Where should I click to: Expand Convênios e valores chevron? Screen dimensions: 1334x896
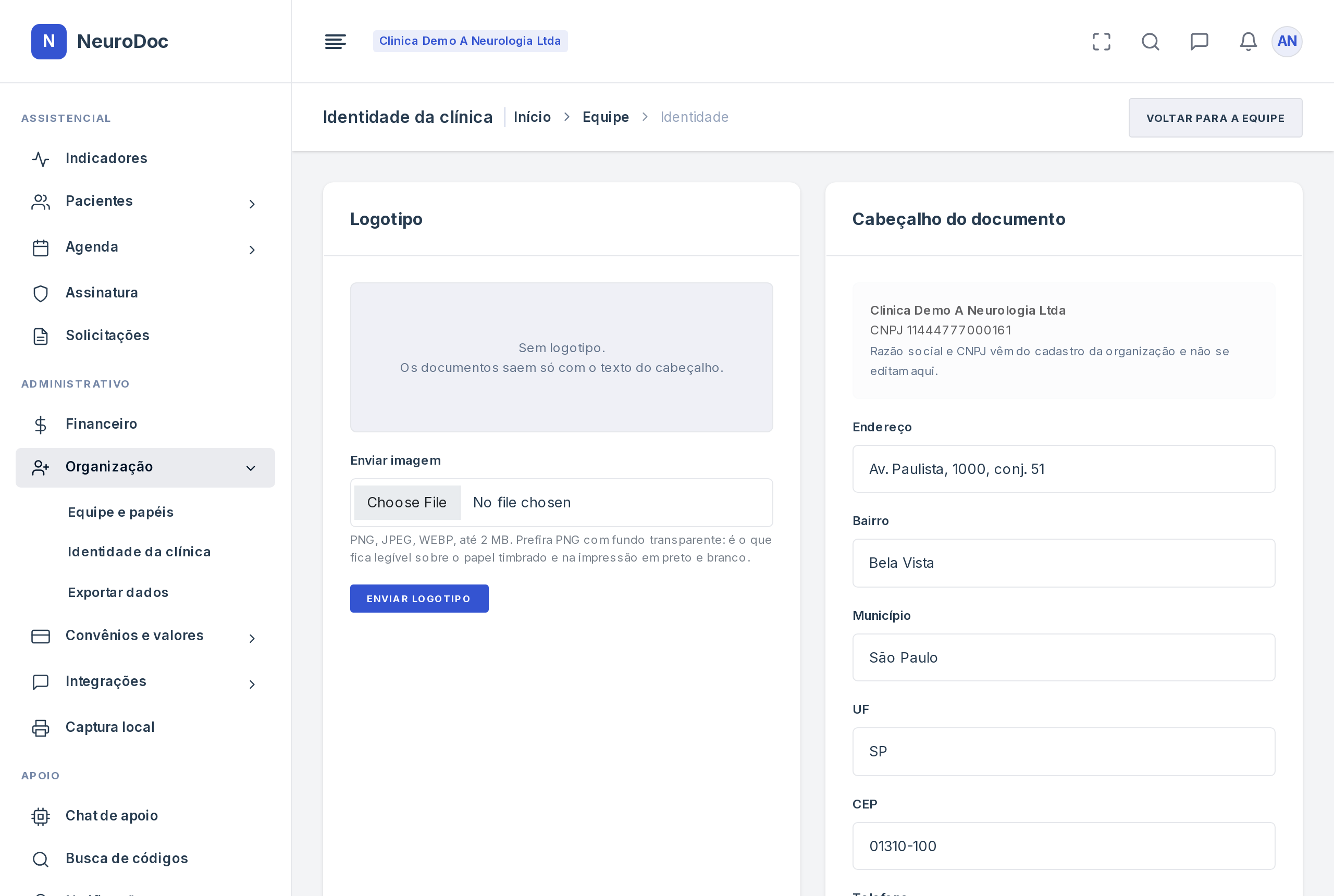coord(252,638)
